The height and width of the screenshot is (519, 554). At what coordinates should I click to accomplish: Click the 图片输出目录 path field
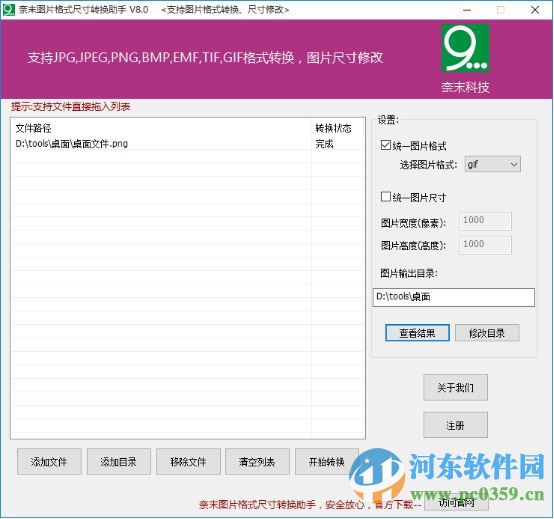click(454, 297)
